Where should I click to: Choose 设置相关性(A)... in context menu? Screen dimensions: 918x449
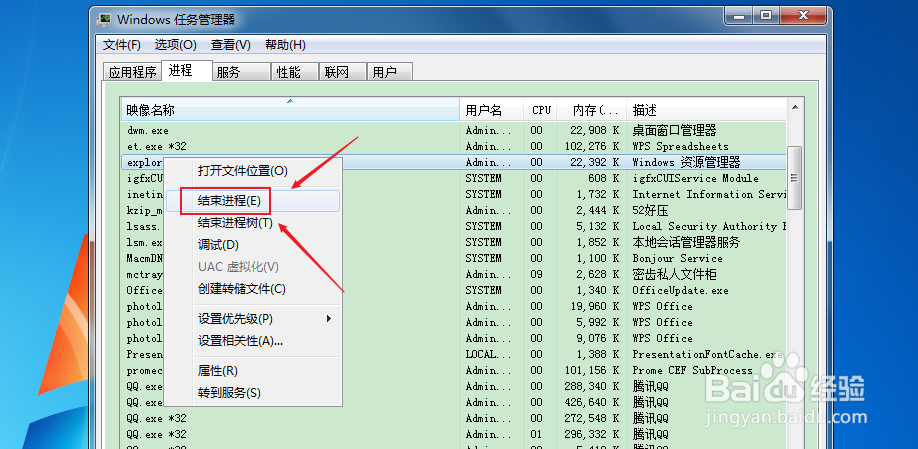pos(253,341)
